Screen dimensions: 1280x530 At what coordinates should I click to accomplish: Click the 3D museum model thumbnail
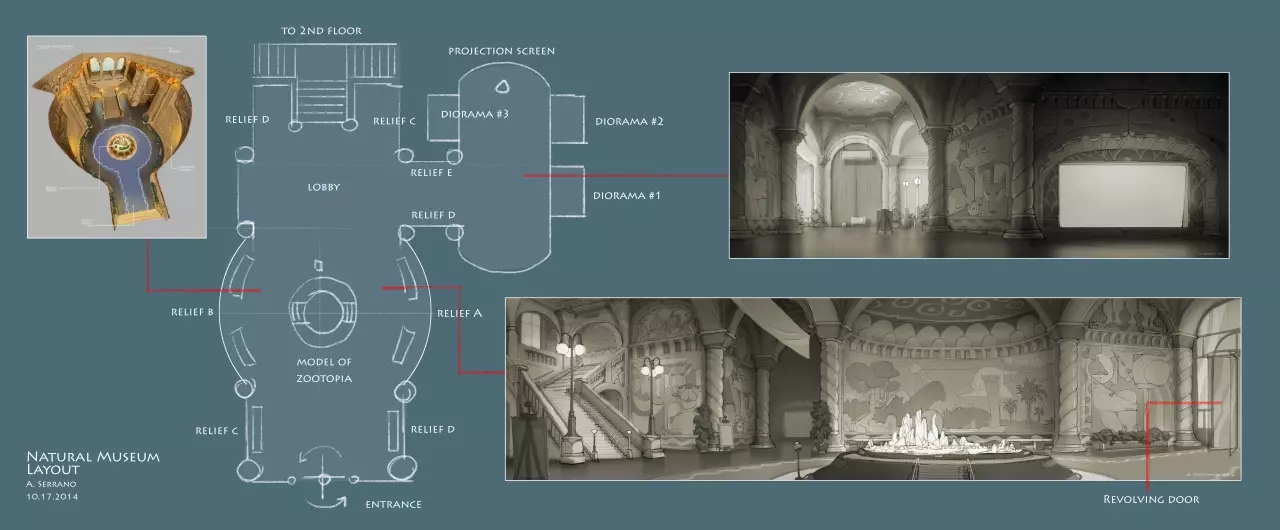(x=116, y=137)
